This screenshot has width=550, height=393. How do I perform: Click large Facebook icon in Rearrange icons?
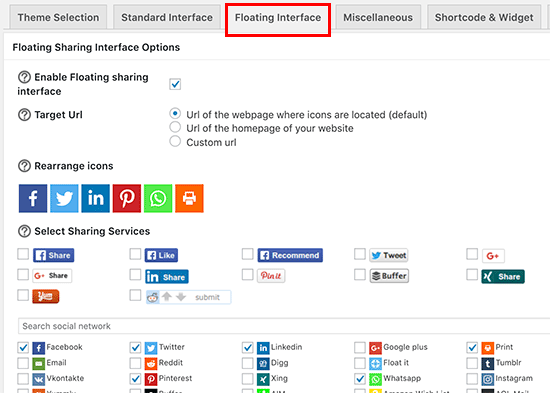(x=33, y=198)
